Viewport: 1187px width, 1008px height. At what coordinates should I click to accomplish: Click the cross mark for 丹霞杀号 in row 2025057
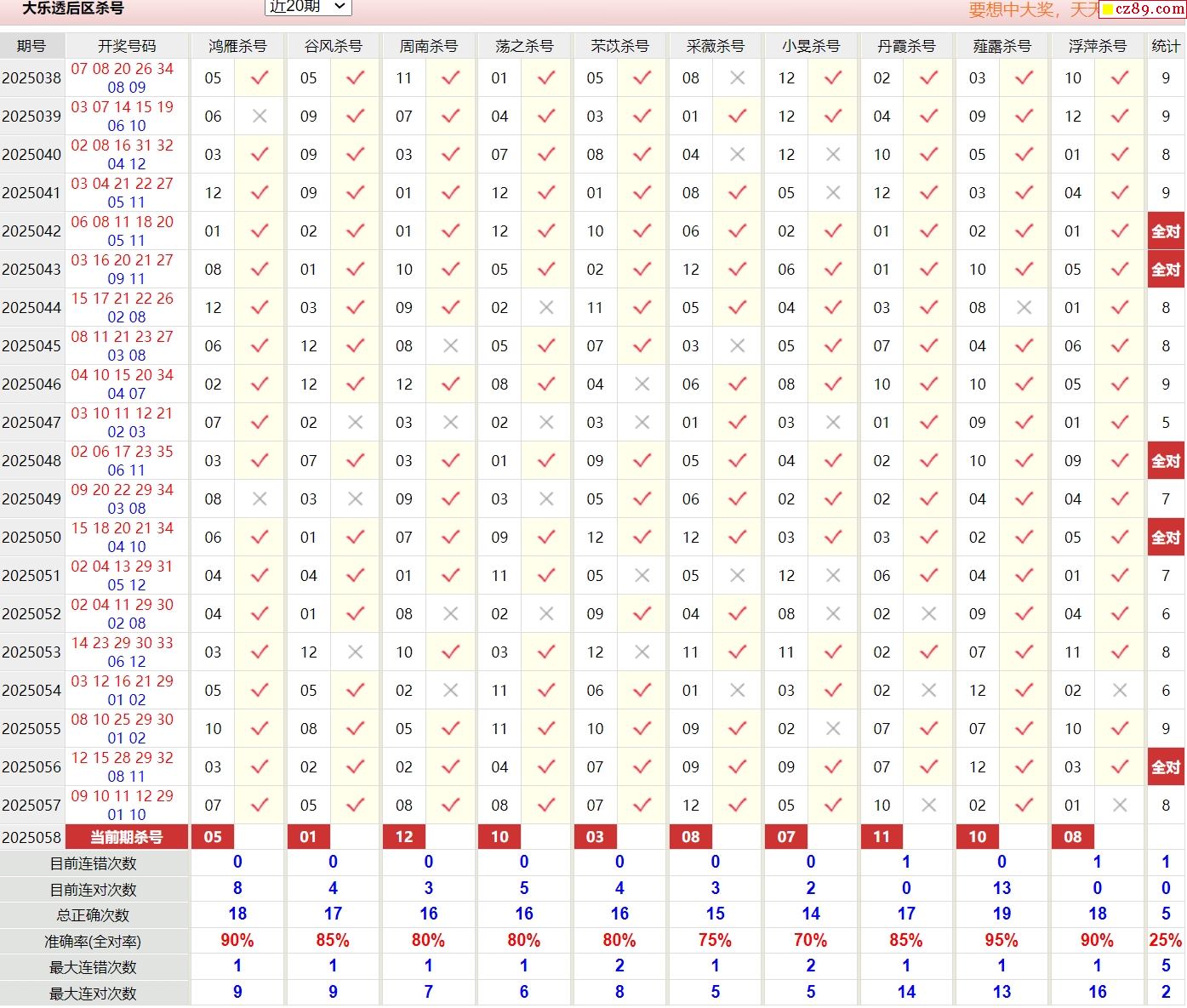click(929, 805)
